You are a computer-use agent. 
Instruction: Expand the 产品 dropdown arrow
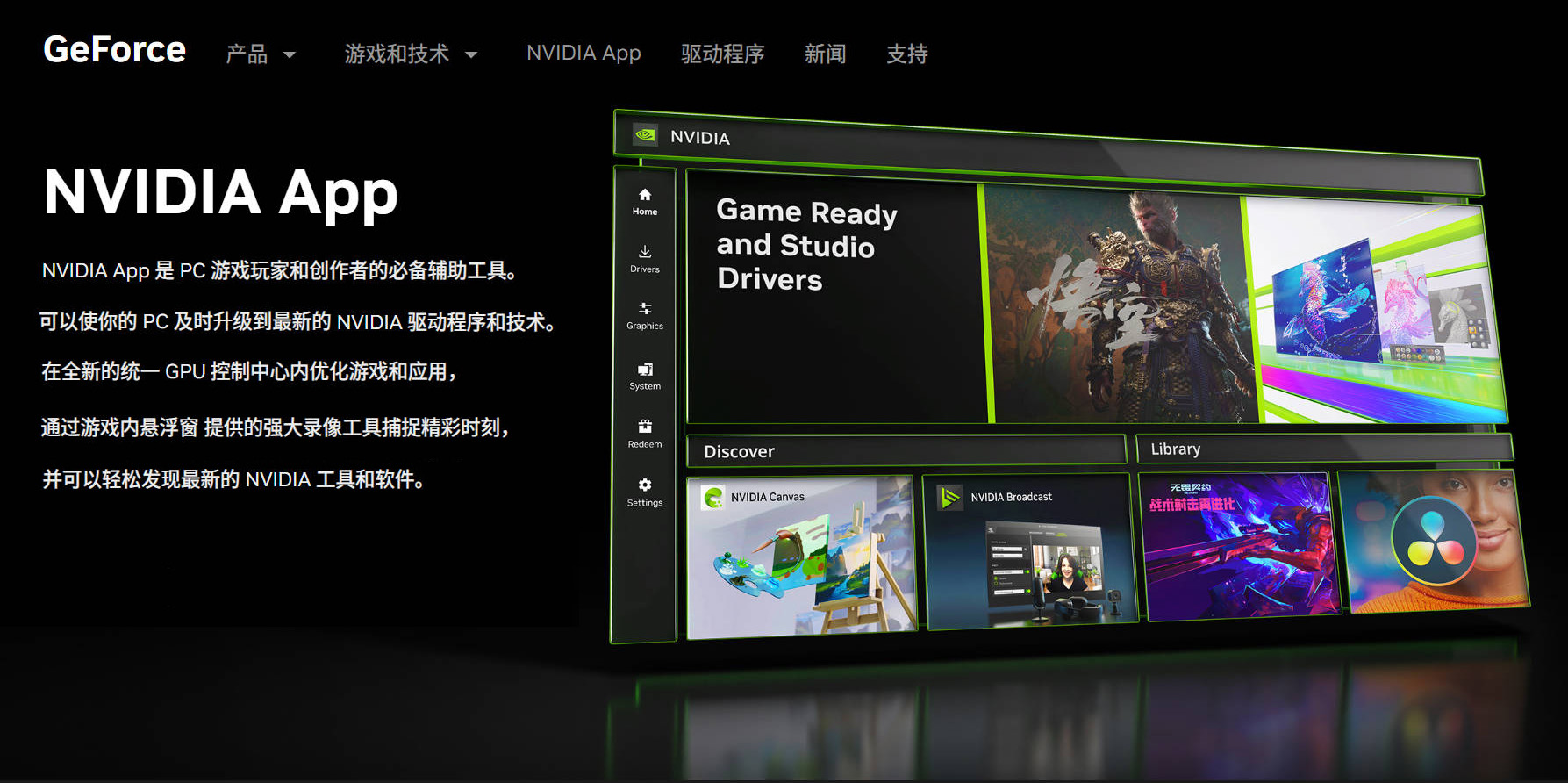290,55
